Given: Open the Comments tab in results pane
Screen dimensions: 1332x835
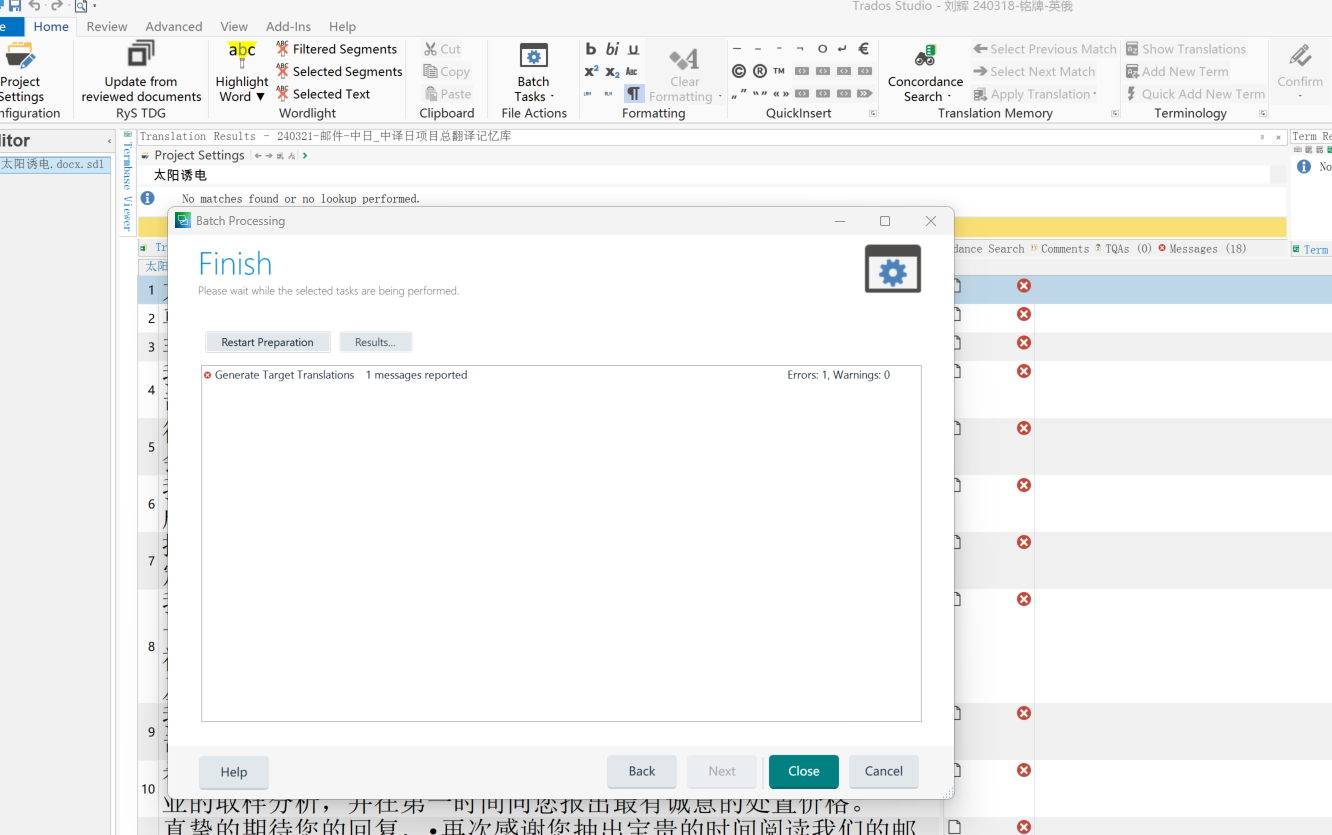Looking at the screenshot, I should tap(1059, 249).
